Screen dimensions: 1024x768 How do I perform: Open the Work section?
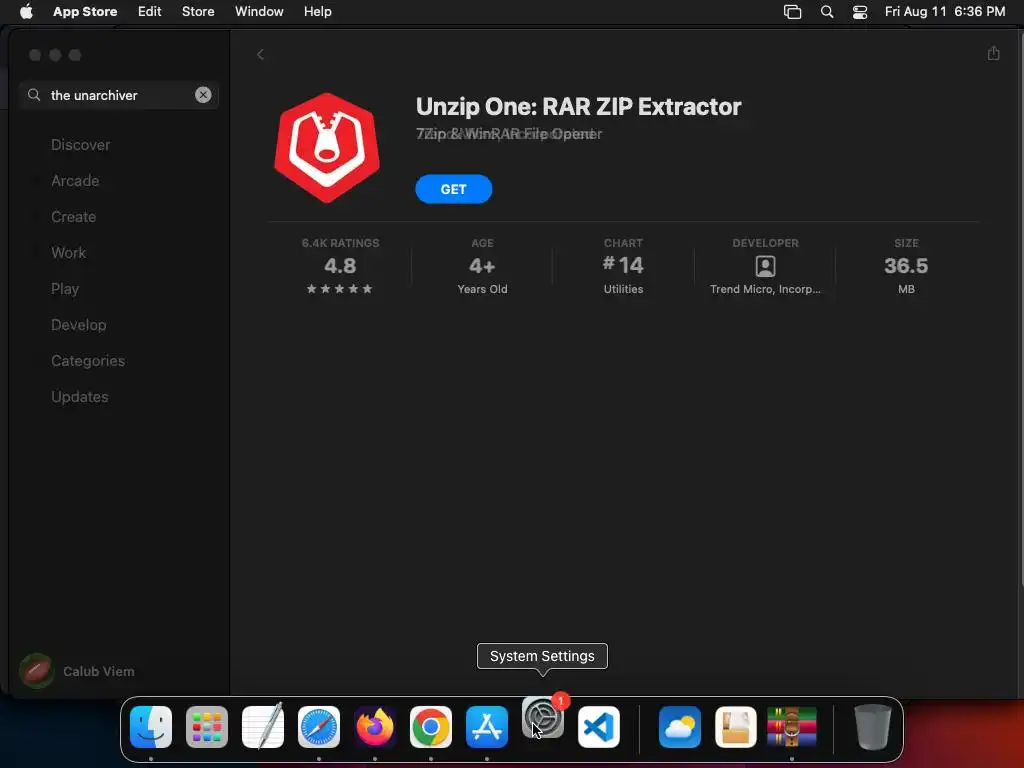[69, 253]
